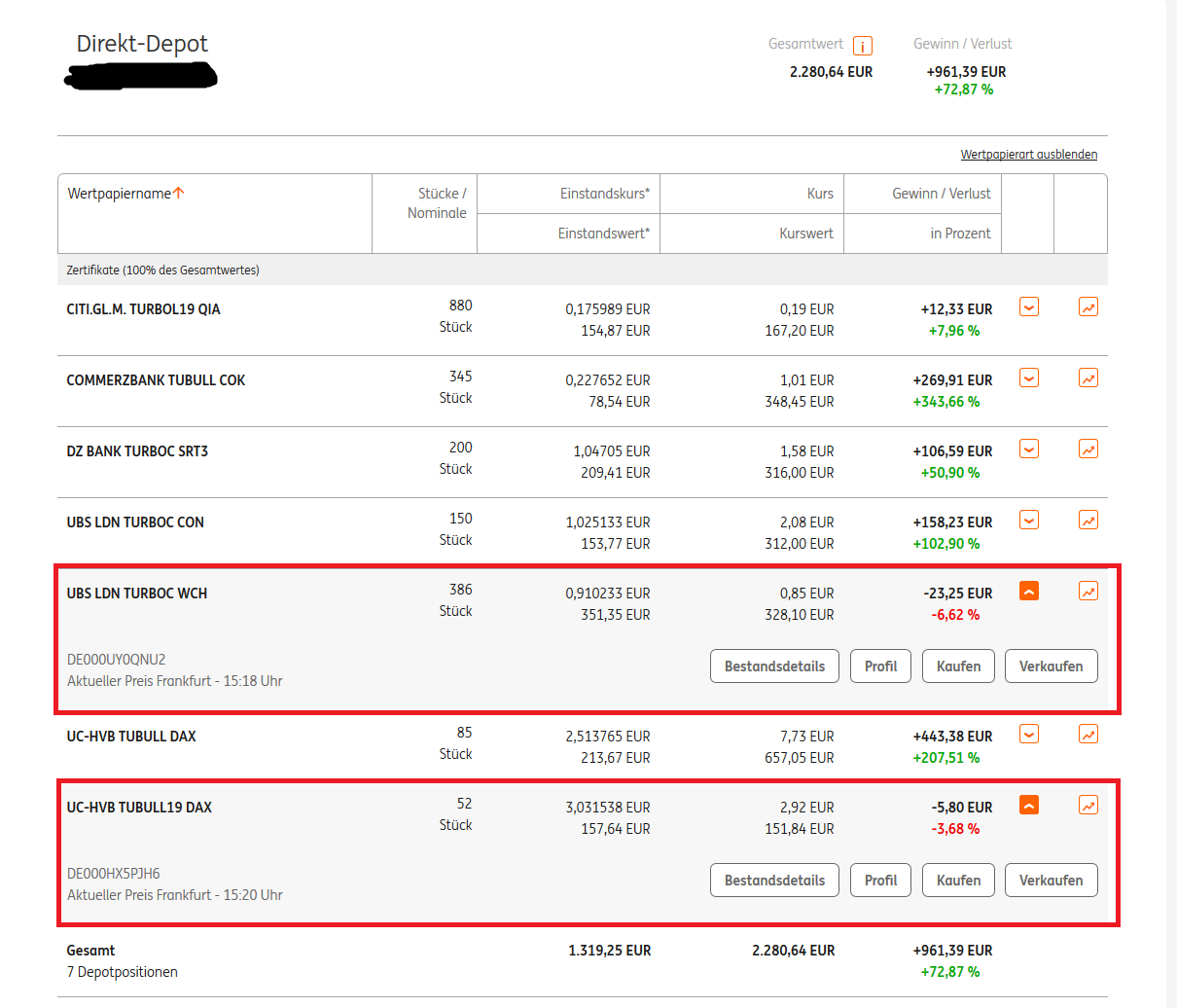Open chart for UC-HVB TUBULL19 DAX
This screenshot has width=1177, height=1008.
[1088, 806]
